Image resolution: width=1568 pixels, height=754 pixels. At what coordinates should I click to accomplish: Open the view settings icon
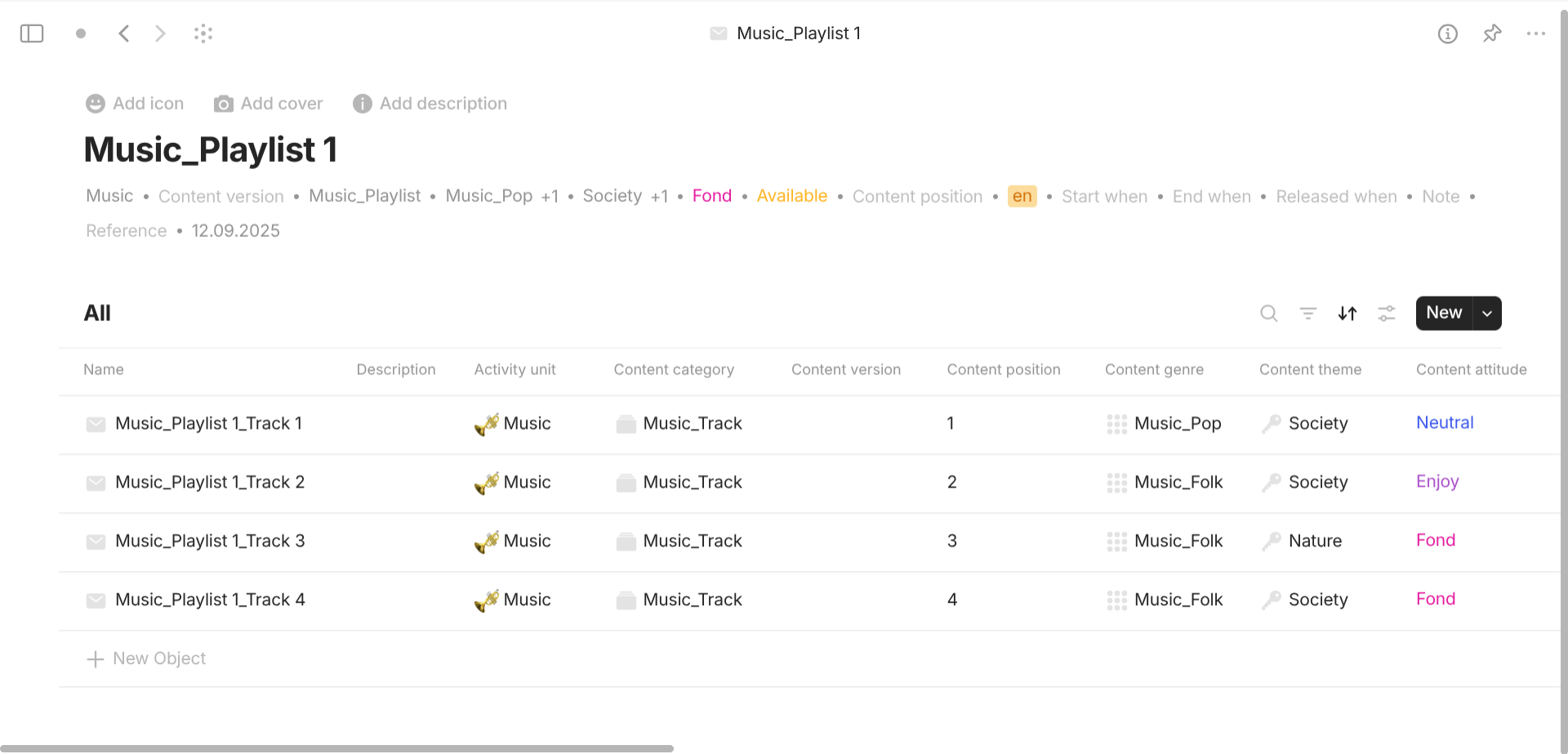click(x=1387, y=313)
